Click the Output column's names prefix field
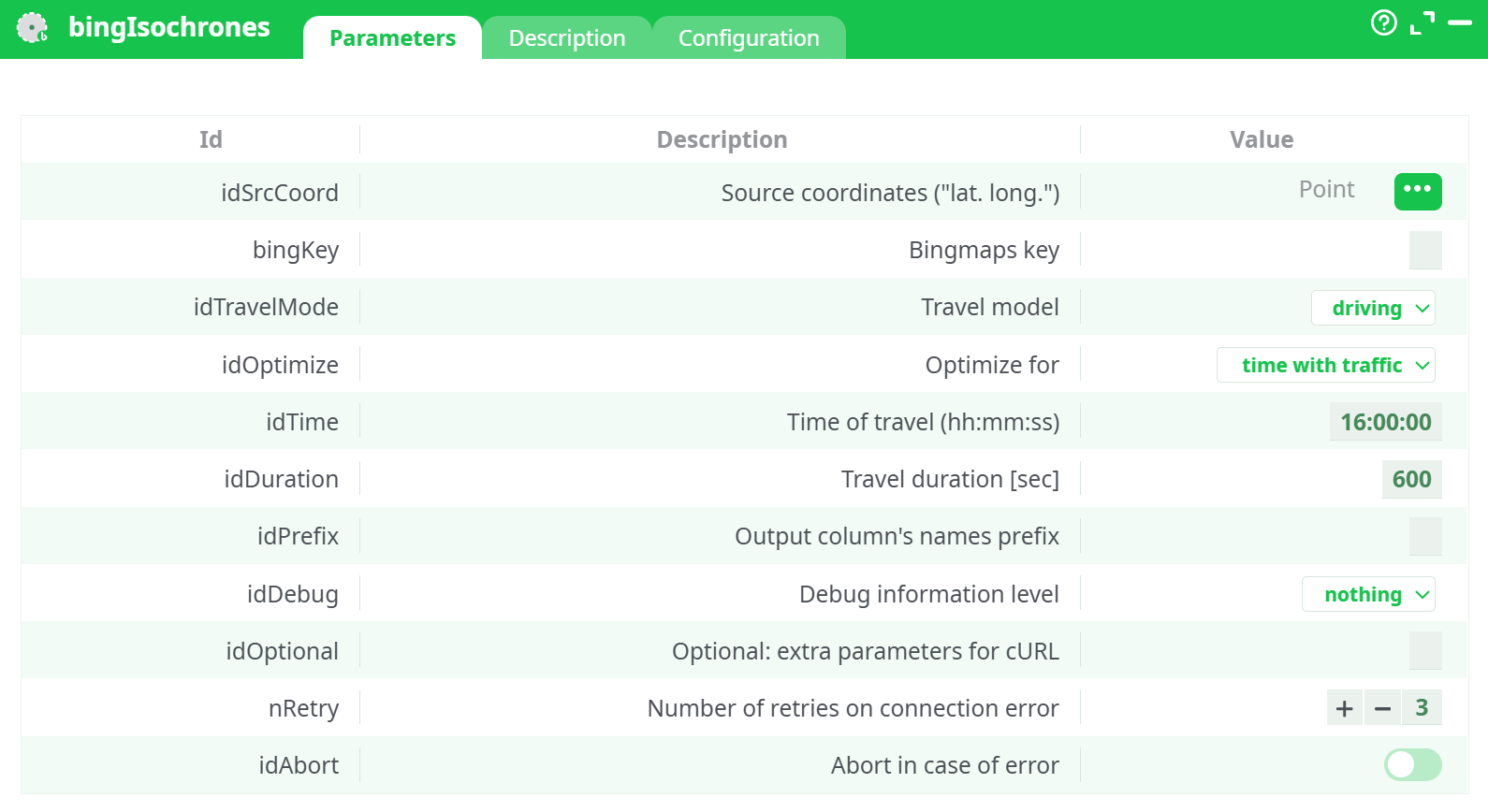The image size is (1488, 812). [x=1424, y=536]
